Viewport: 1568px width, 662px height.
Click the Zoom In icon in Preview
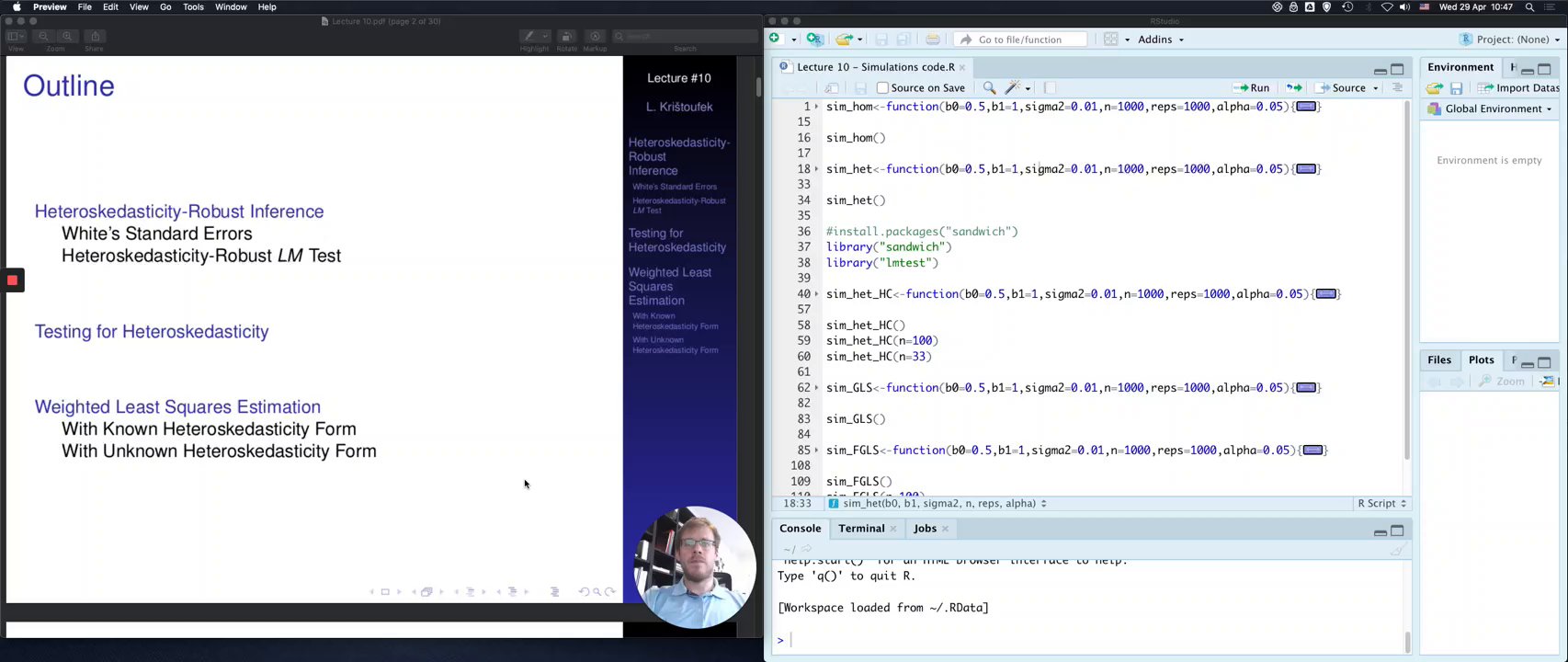[x=67, y=36]
